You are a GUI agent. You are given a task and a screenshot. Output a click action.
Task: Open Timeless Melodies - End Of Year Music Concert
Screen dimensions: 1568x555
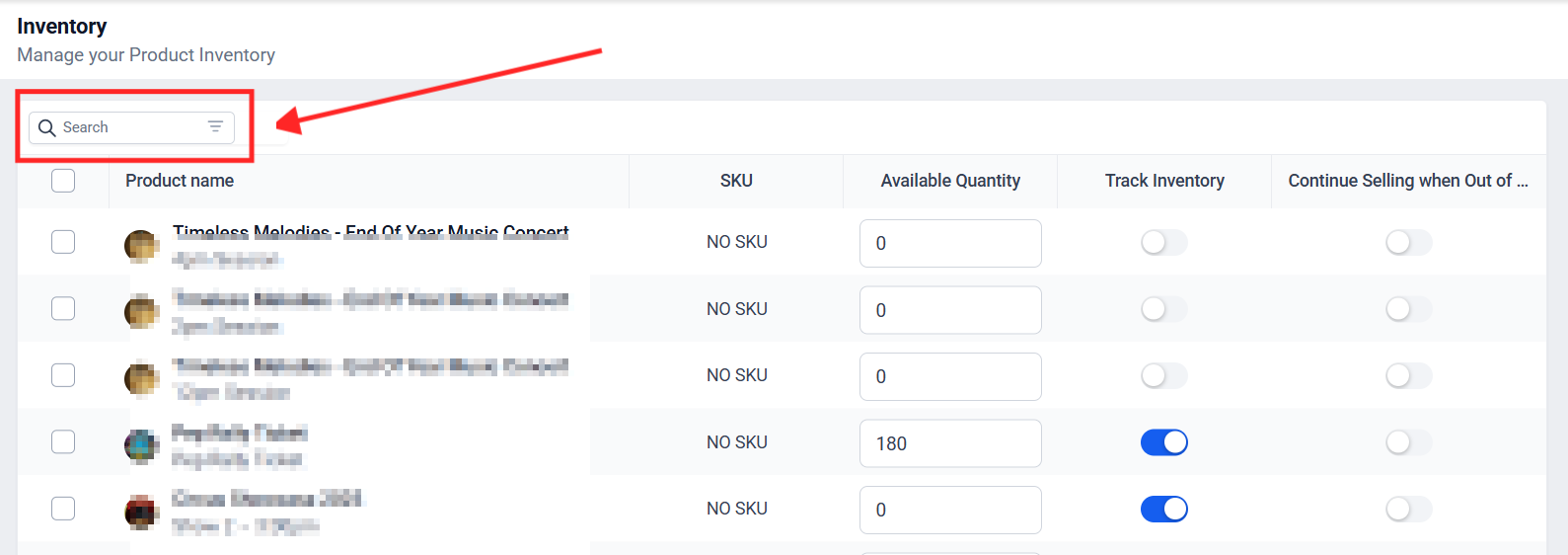tap(370, 233)
